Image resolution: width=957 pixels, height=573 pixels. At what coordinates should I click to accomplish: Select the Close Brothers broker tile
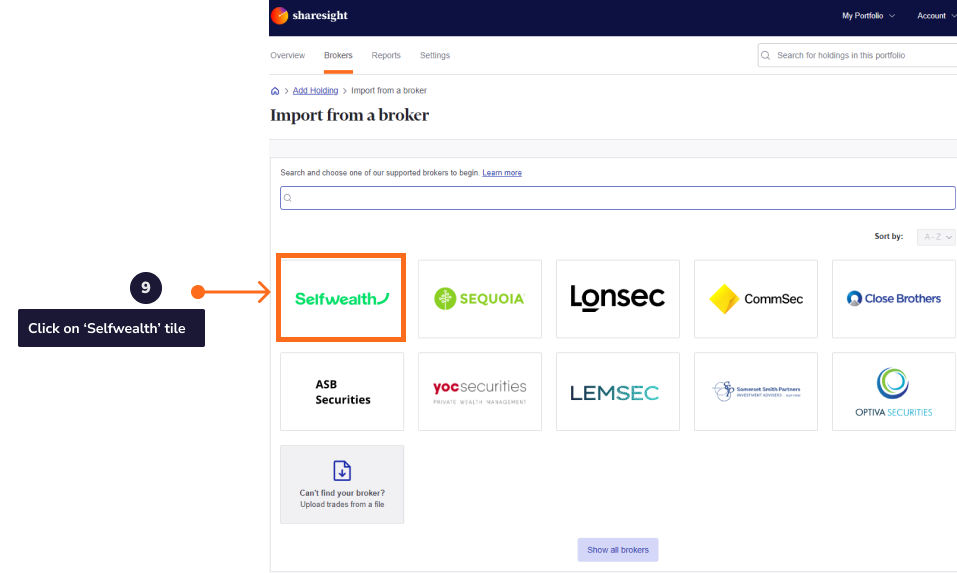(x=894, y=299)
